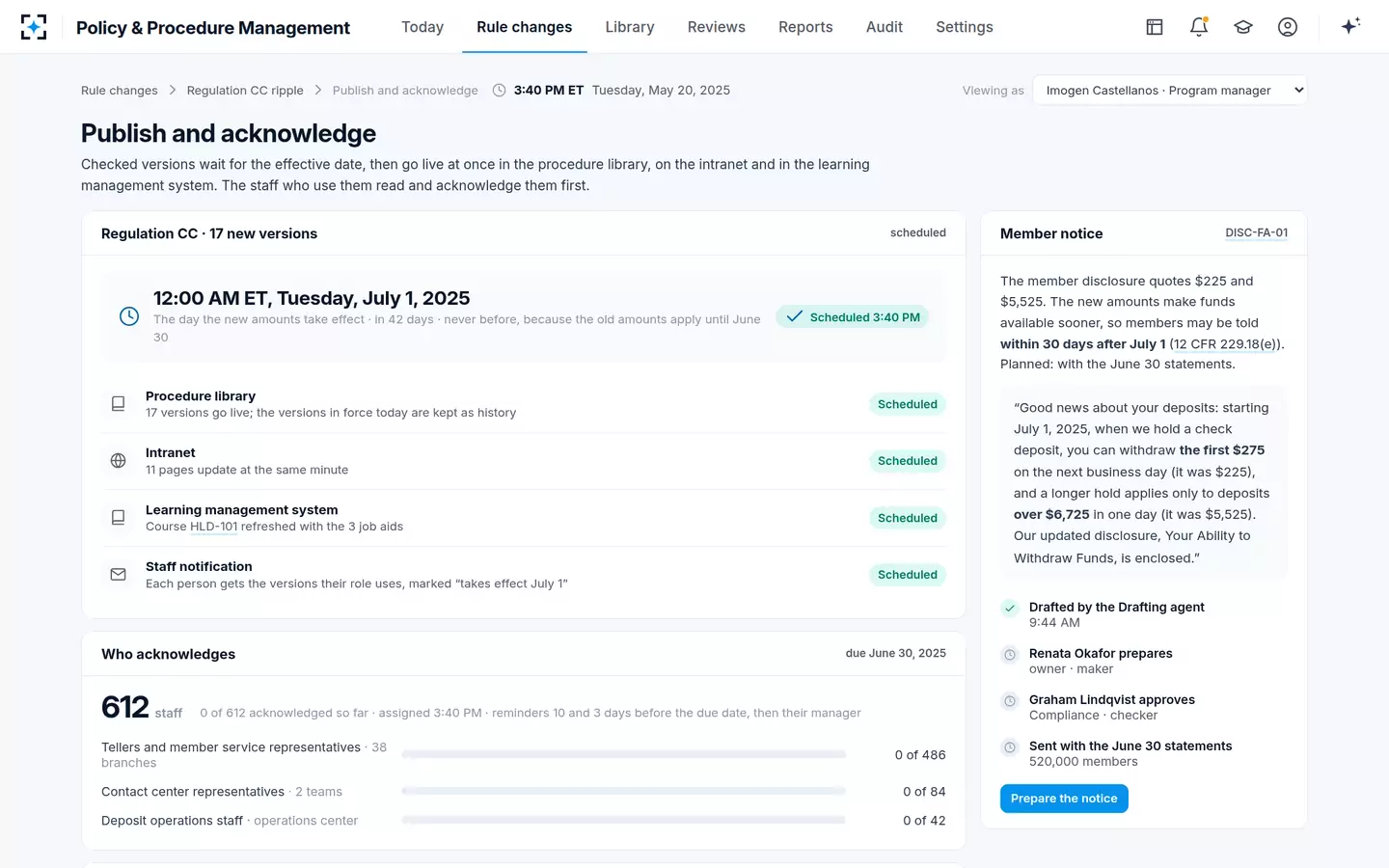Click the Staff notification envelope icon

pyautogui.click(x=118, y=575)
